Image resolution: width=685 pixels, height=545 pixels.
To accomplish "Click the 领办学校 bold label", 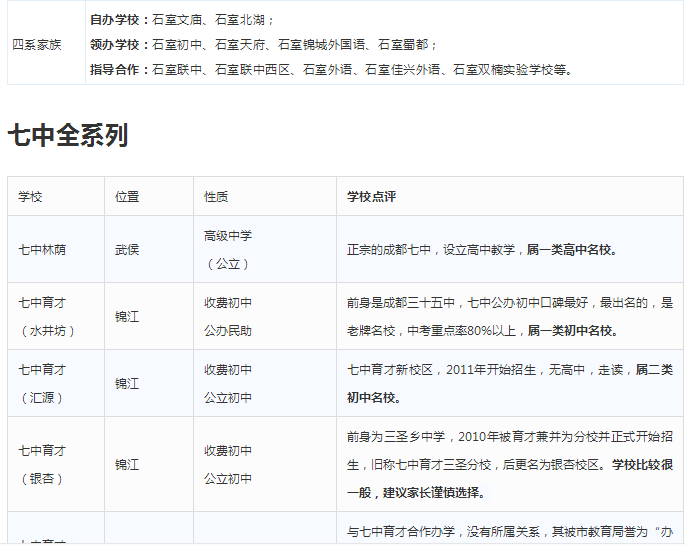I will click(x=119, y=45).
